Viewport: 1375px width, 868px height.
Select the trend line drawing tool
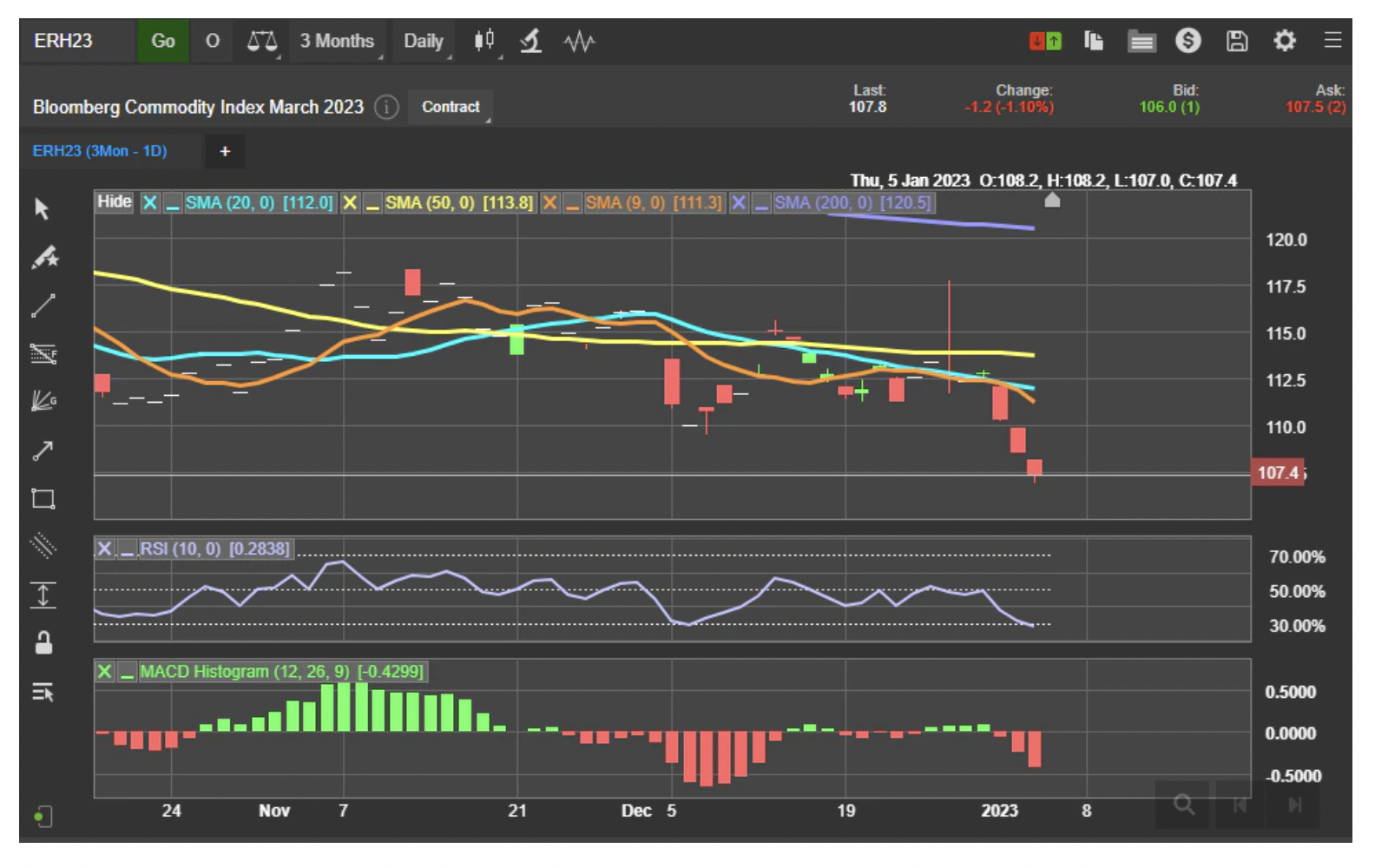tap(43, 306)
